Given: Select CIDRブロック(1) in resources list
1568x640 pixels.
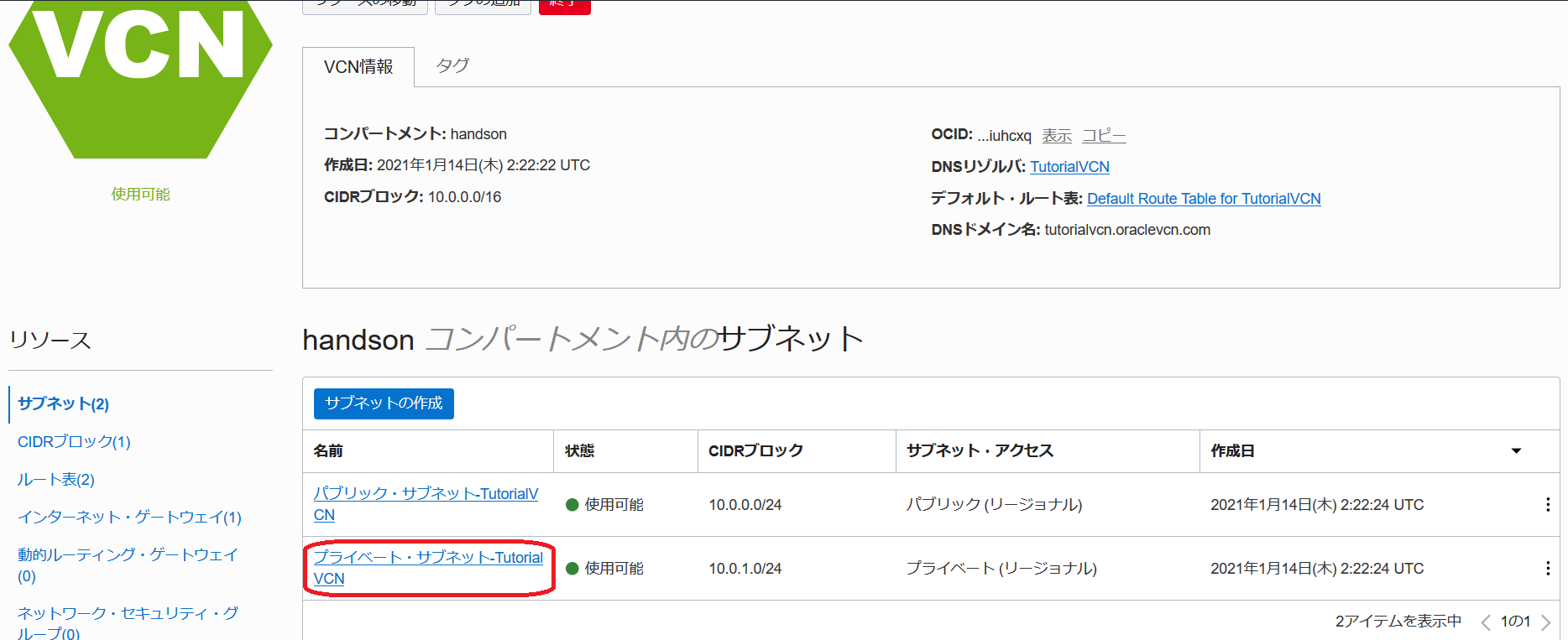Looking at the screenshot, I should (74, 442).
